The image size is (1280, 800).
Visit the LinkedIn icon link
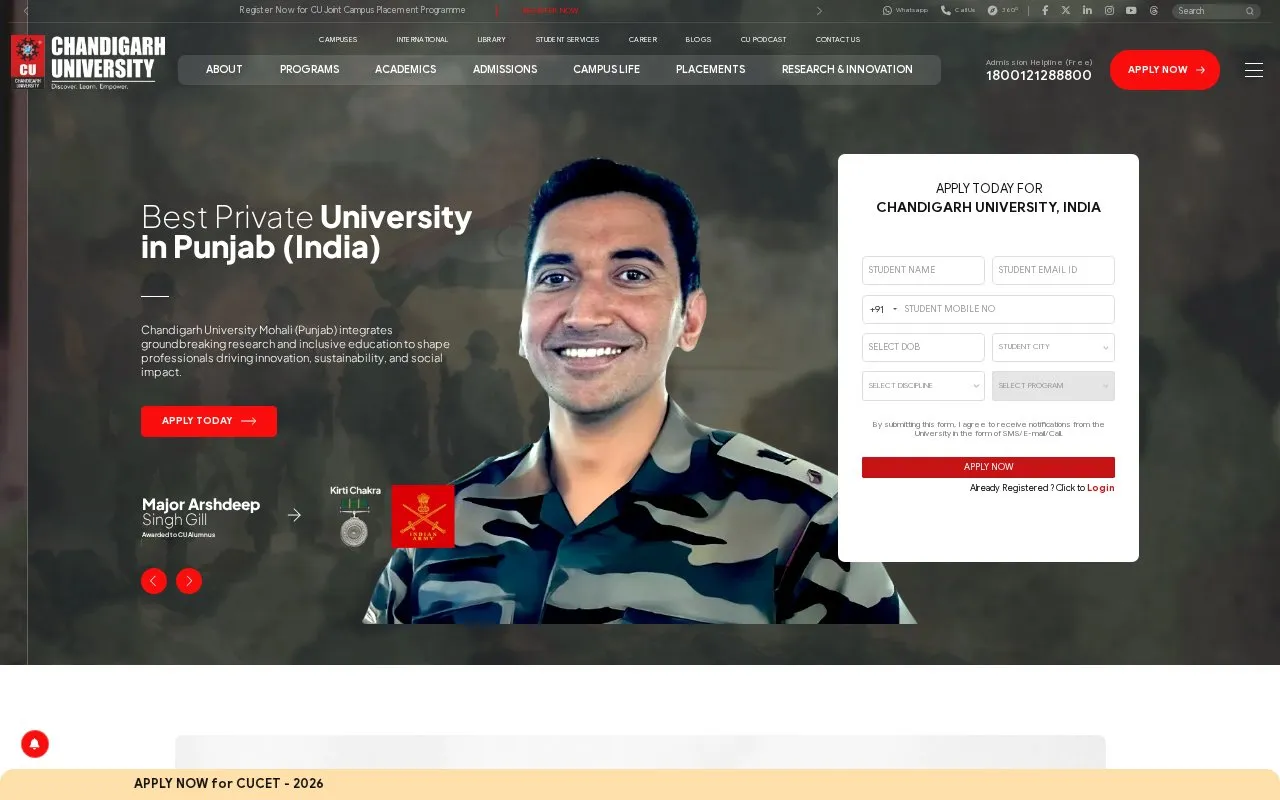[1087, 10]
